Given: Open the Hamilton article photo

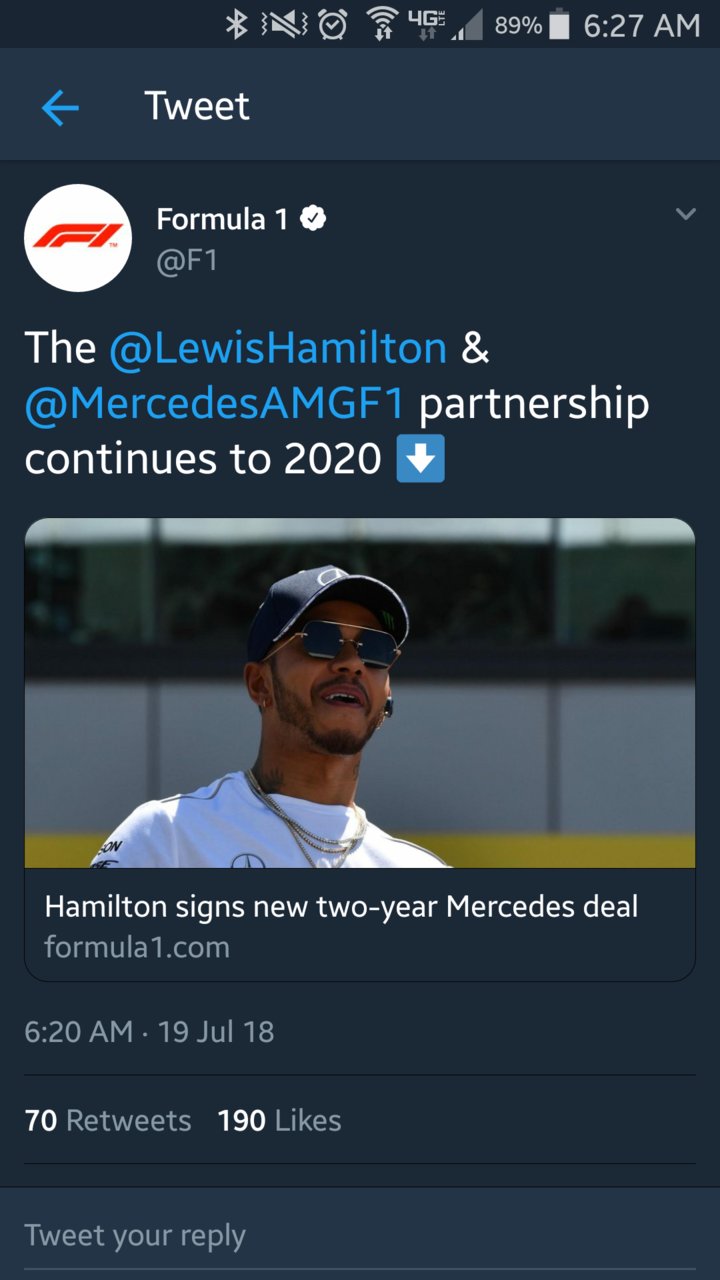Looking at the screenshot, I should click(x=360, y=693).
